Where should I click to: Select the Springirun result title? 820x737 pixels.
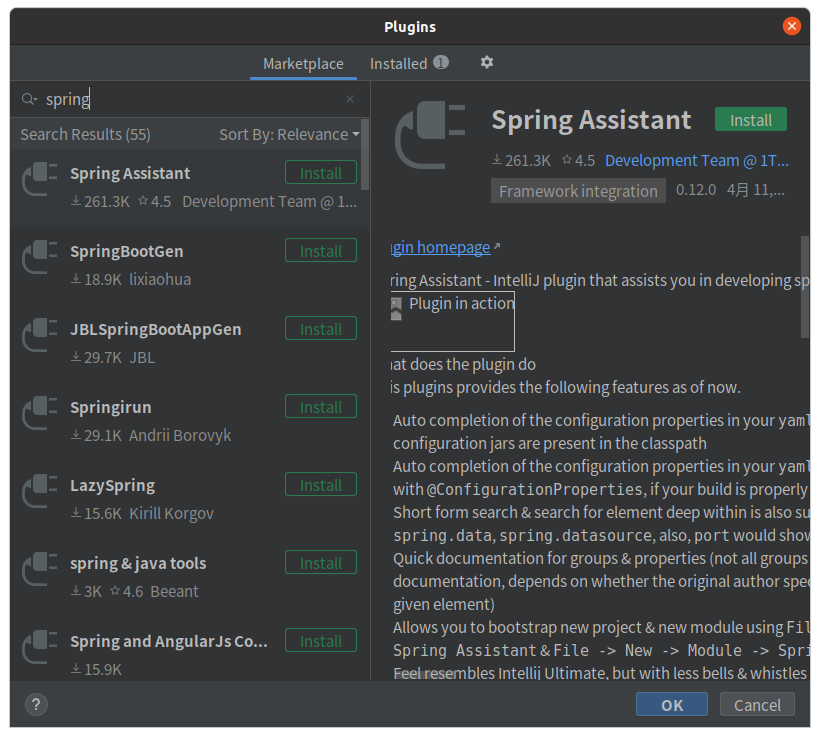point(111,407)
